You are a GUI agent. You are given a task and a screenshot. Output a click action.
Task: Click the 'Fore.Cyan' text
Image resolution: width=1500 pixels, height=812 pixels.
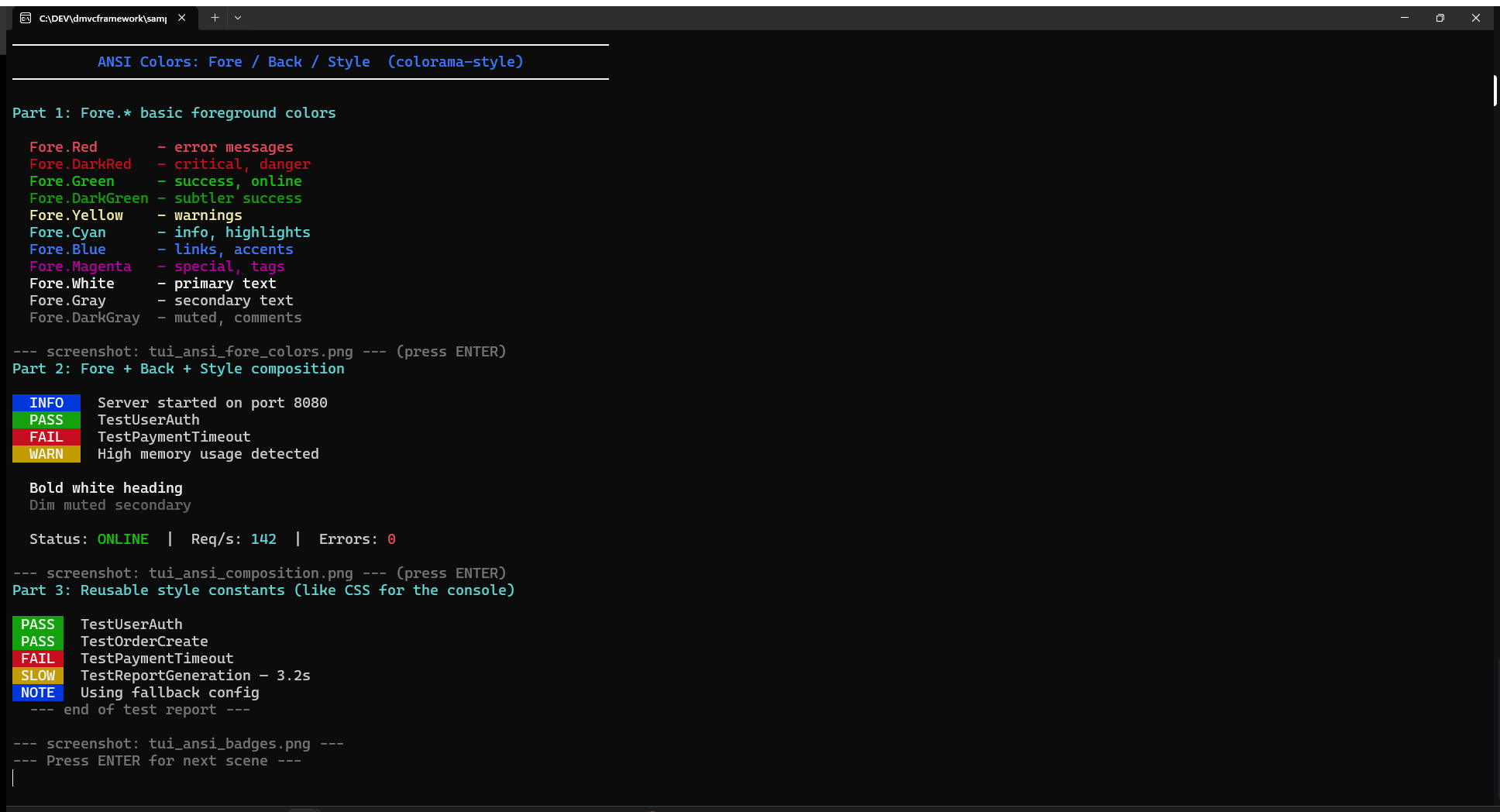[x=67, y=232]
